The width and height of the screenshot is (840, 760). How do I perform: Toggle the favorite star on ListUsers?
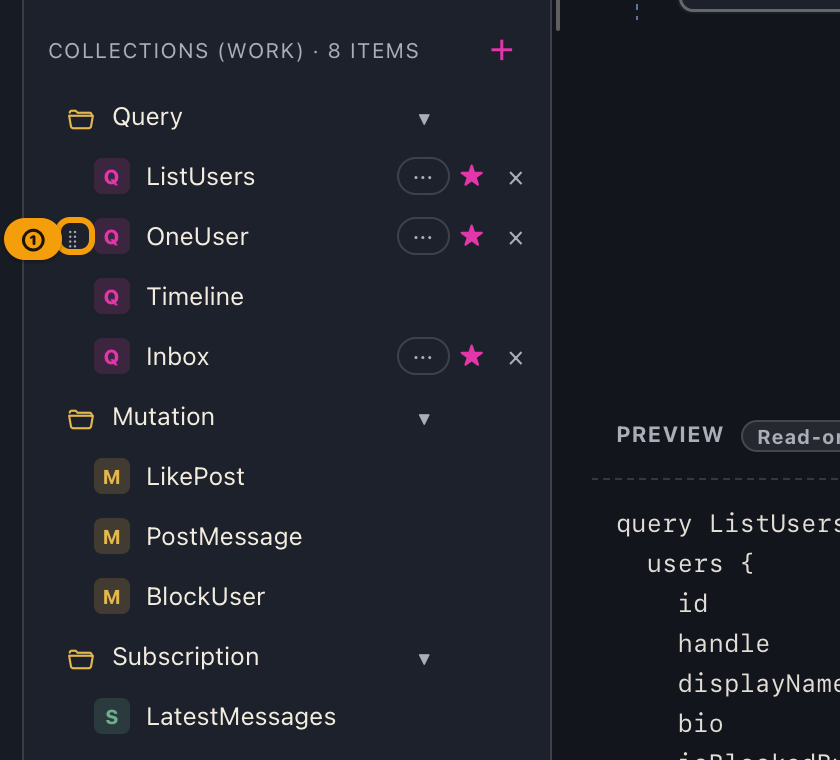click(472, 176)
